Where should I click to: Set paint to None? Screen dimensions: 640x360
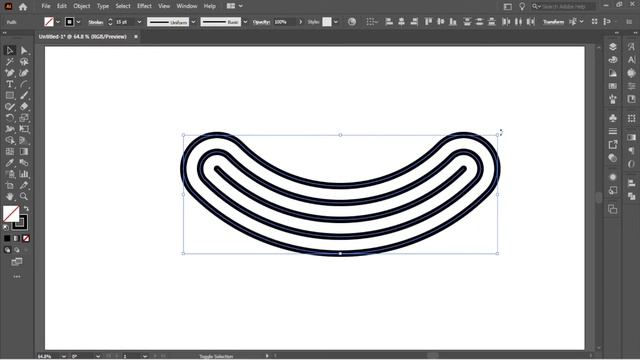coord(26,238)
